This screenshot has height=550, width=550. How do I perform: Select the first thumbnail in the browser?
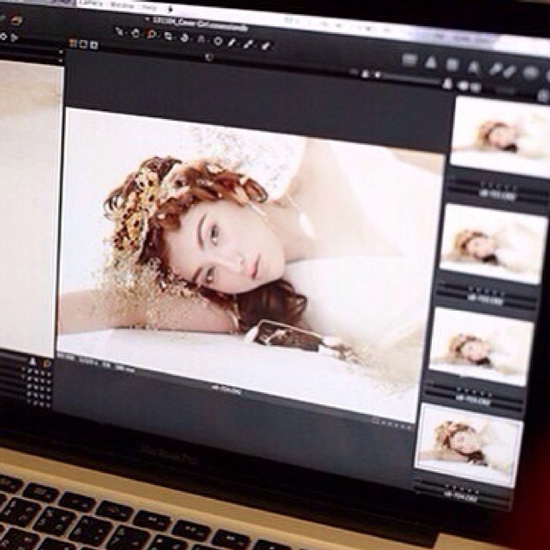pos(500,137)
